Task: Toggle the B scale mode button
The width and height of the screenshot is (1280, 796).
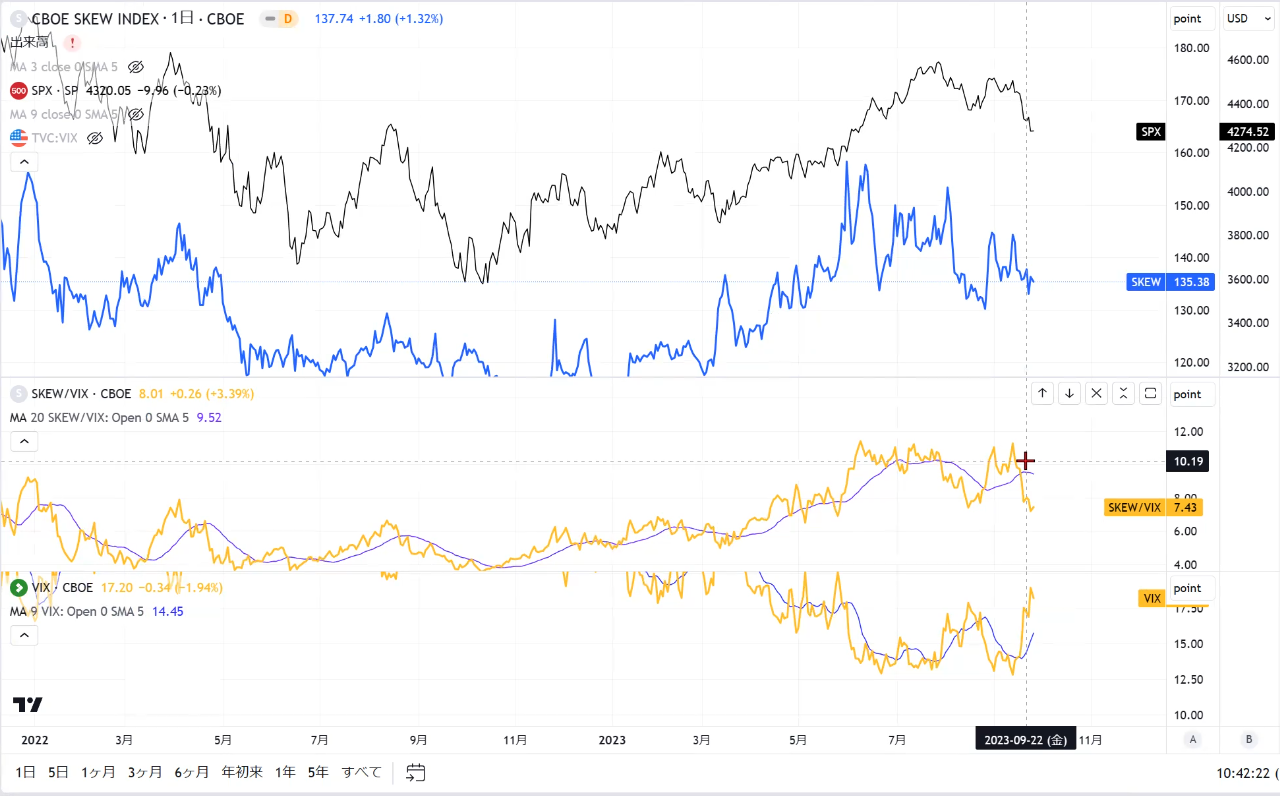Action: click(x=1248, y=739)
